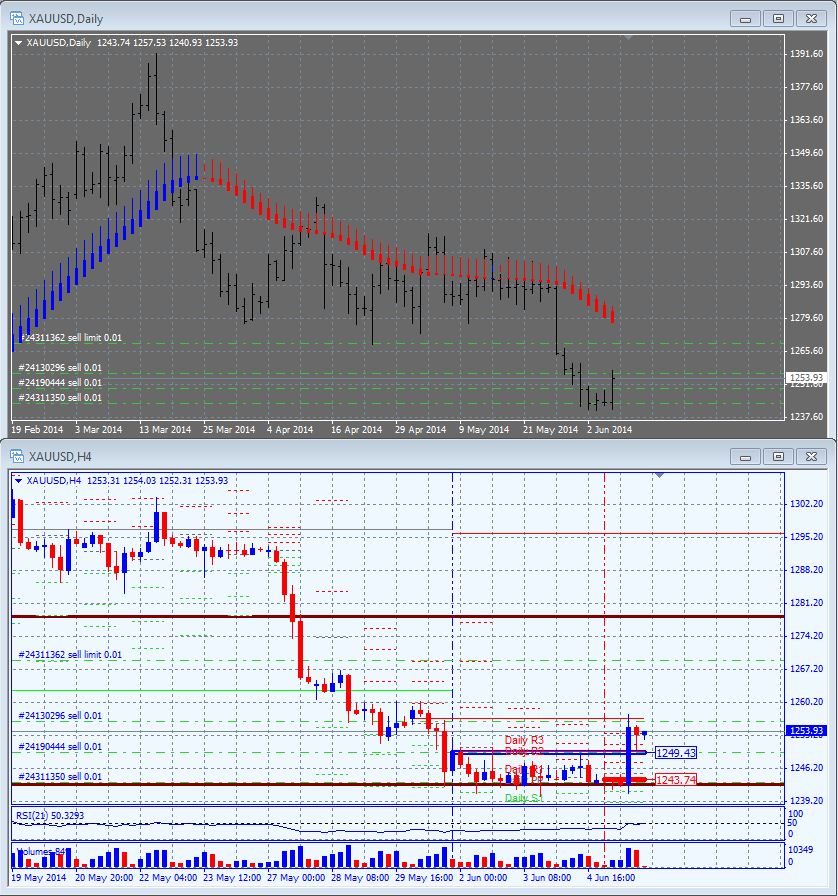Minimize the XAUUSD,Daily chart window
838x896 pixels.
(x=745, y=19)
